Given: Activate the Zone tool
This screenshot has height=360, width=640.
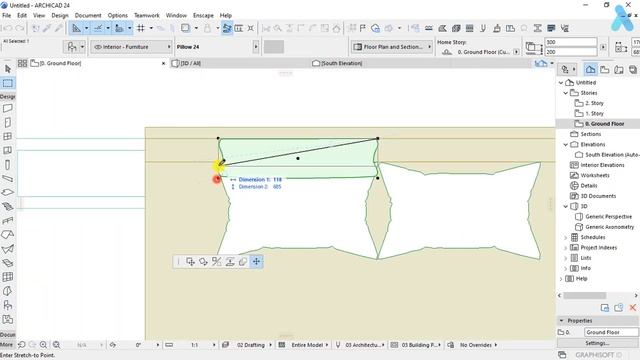Looking at the screenshot, I should click(8, 320).
